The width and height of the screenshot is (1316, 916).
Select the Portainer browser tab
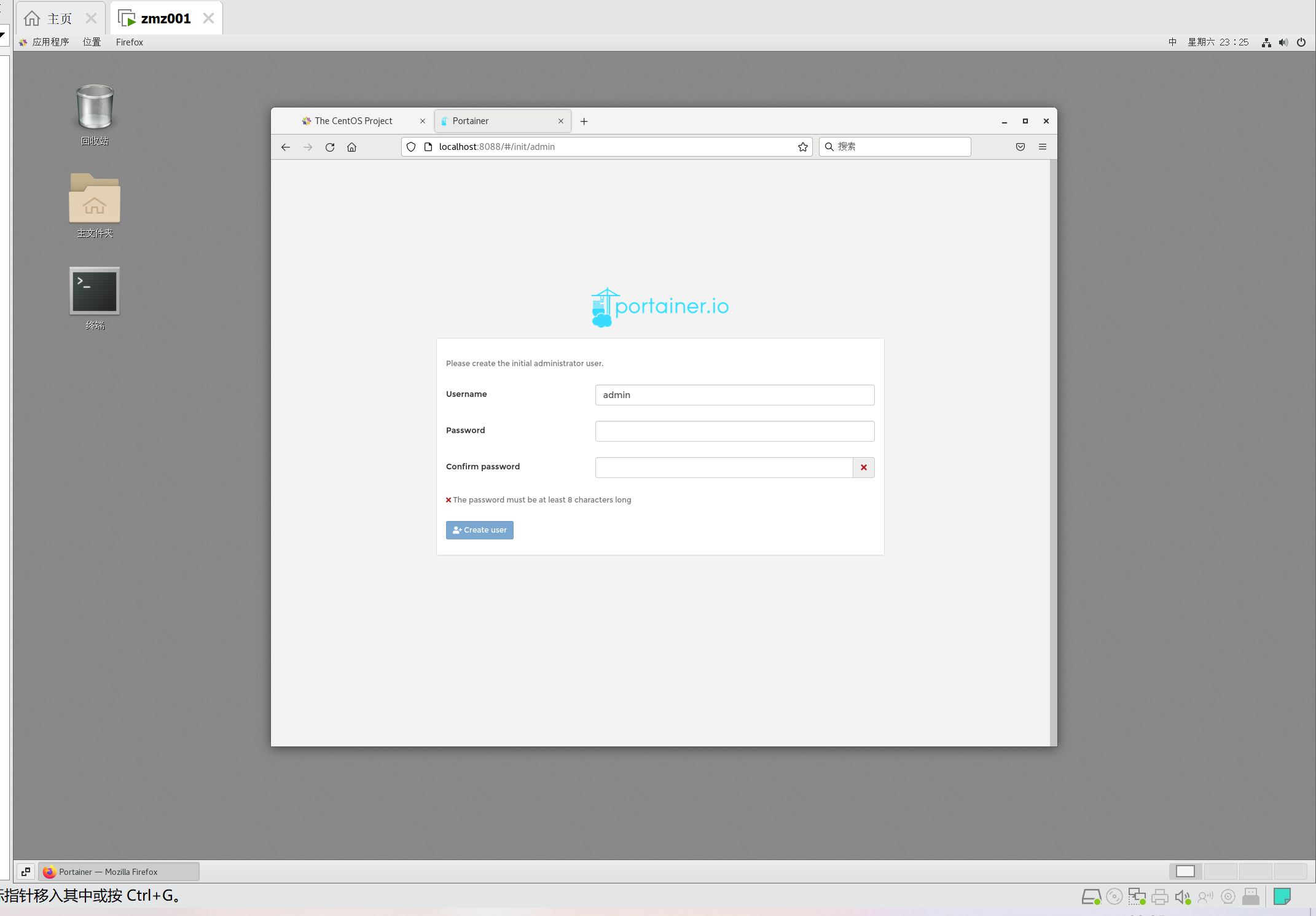pyautogui.click(x=503, y=121)
